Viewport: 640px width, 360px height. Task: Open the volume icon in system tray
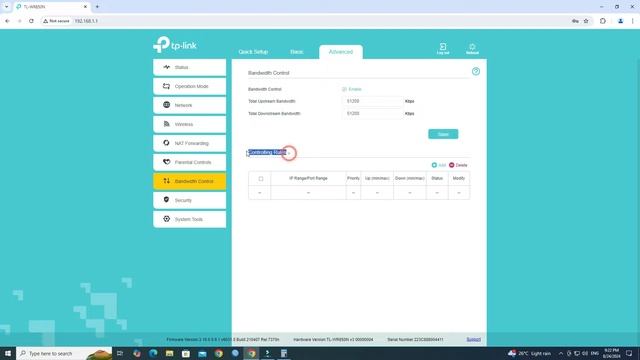pos(585,353)
